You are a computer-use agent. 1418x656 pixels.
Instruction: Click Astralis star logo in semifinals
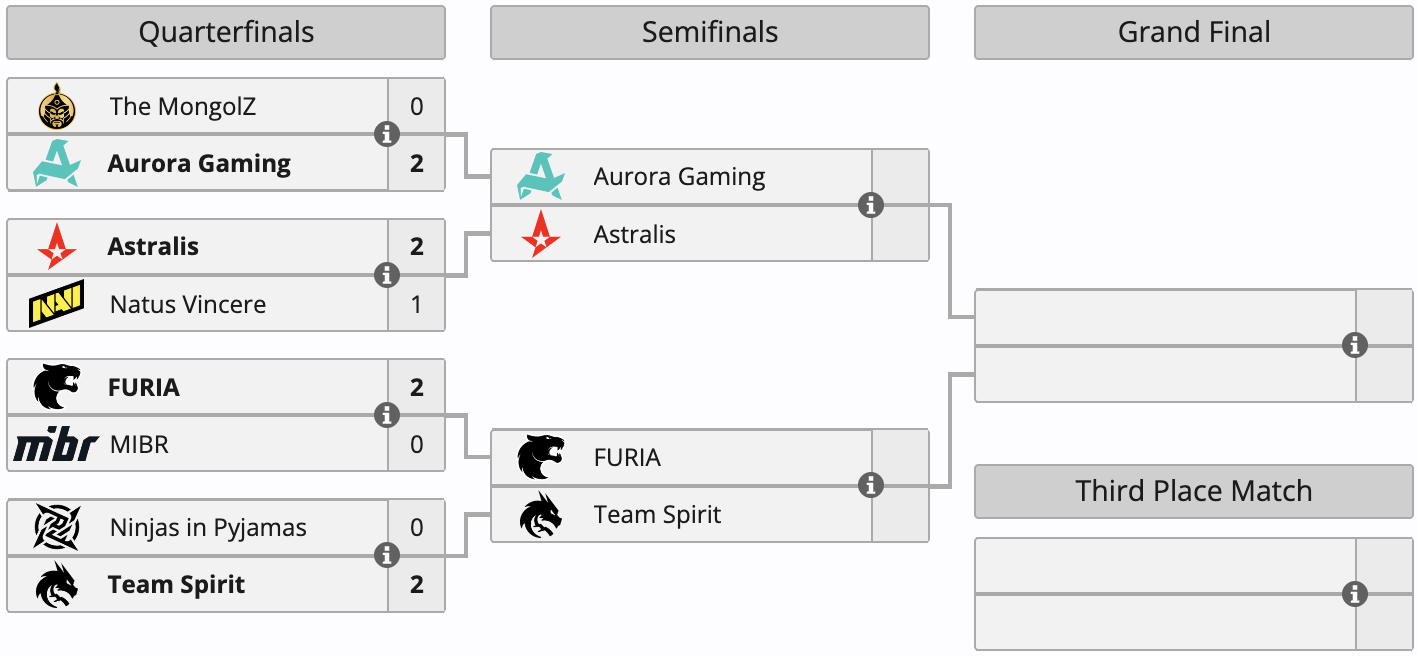click(x=541, y=234)
